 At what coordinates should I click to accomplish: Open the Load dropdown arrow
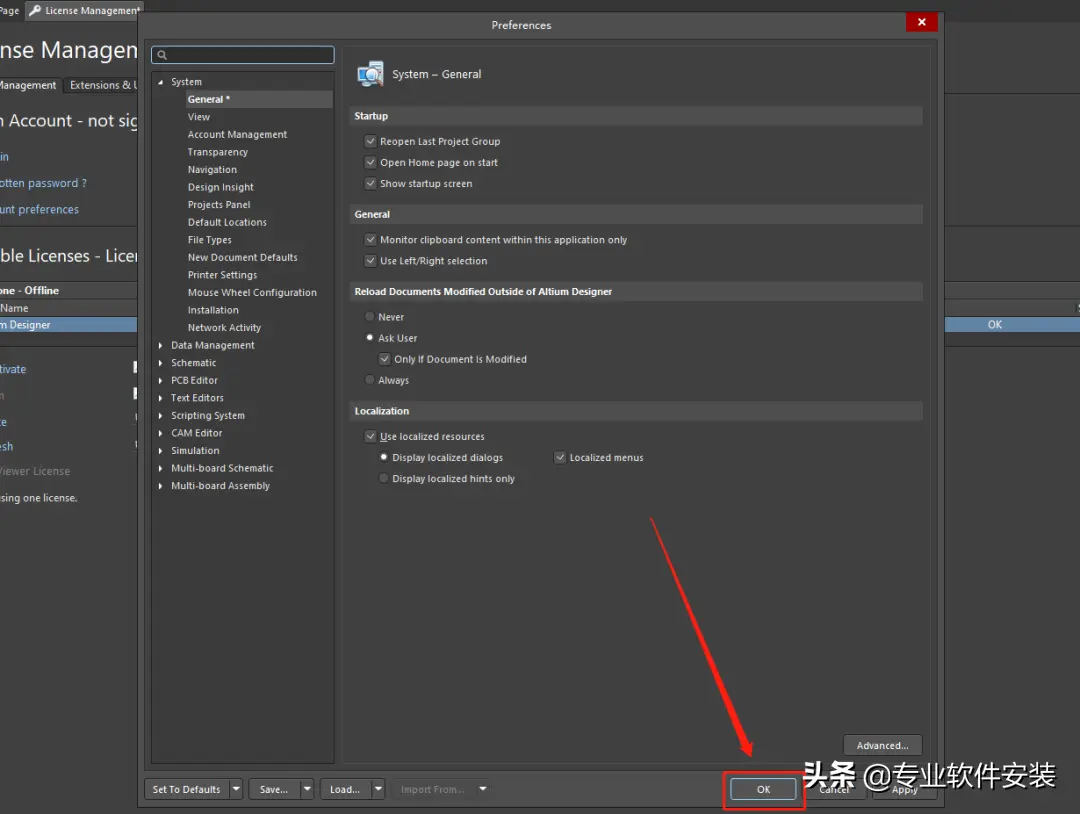tap(378, 789)
